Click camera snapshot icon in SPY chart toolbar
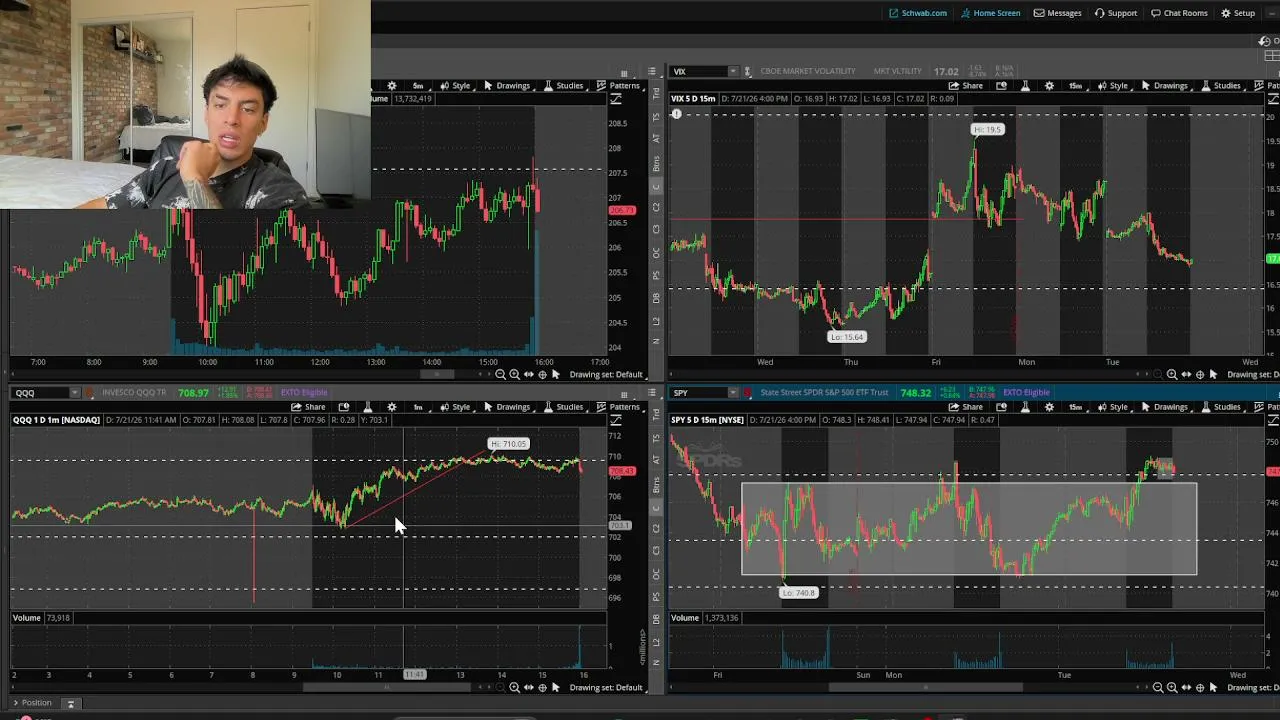 tap(1001, 407)
